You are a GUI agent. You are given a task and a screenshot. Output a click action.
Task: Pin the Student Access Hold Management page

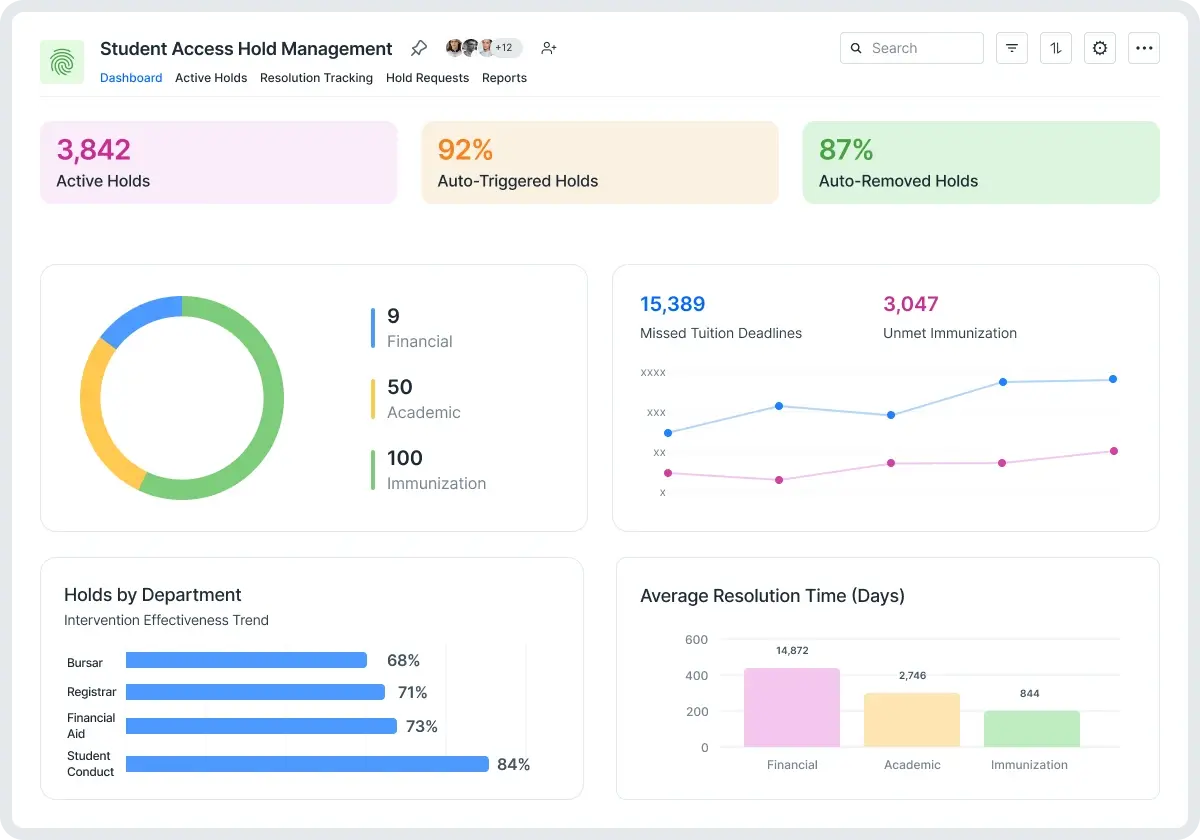point(419,48)
